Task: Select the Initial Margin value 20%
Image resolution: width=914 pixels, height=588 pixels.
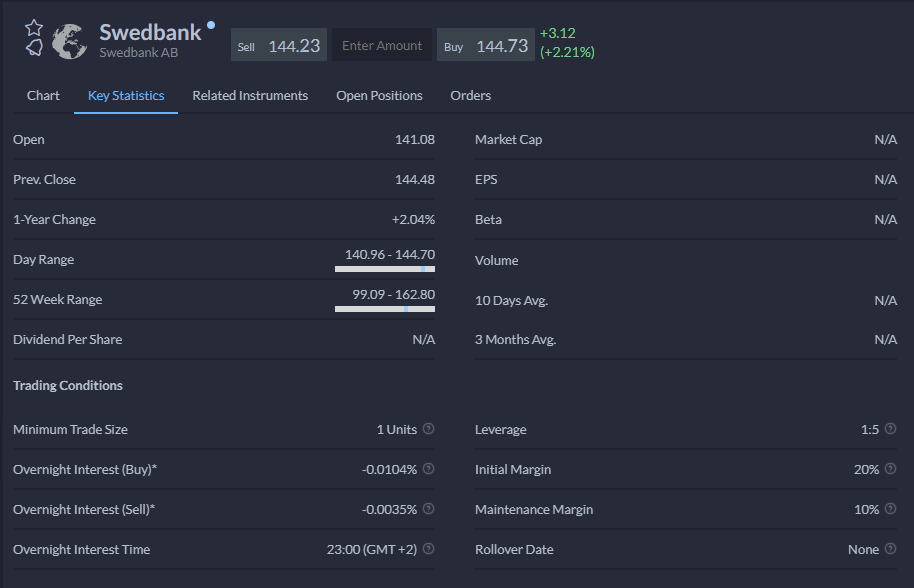Action: (866, 470)
